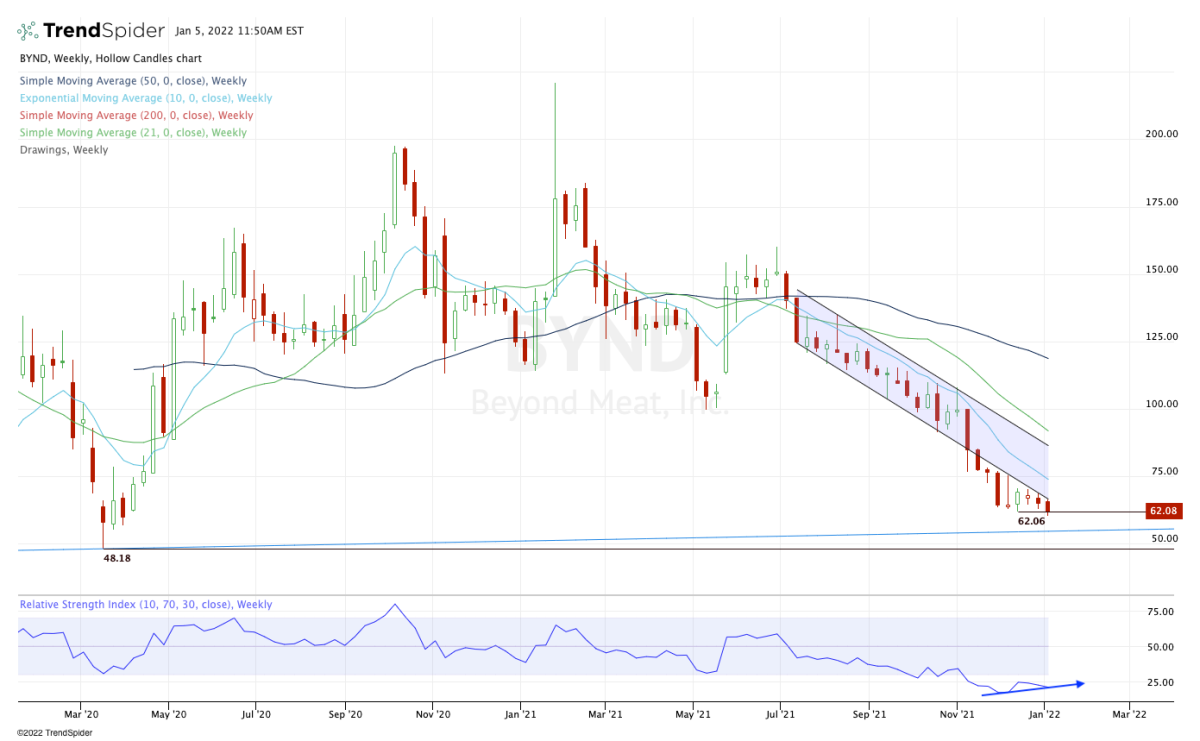Click the Jan '21 date axis label

(x=520, y=715)
